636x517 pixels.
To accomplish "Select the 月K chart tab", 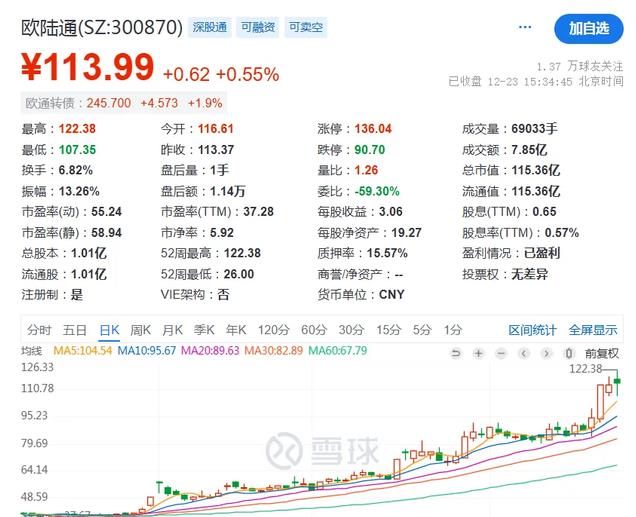I will pyautogui.click(x=172, y=330).
